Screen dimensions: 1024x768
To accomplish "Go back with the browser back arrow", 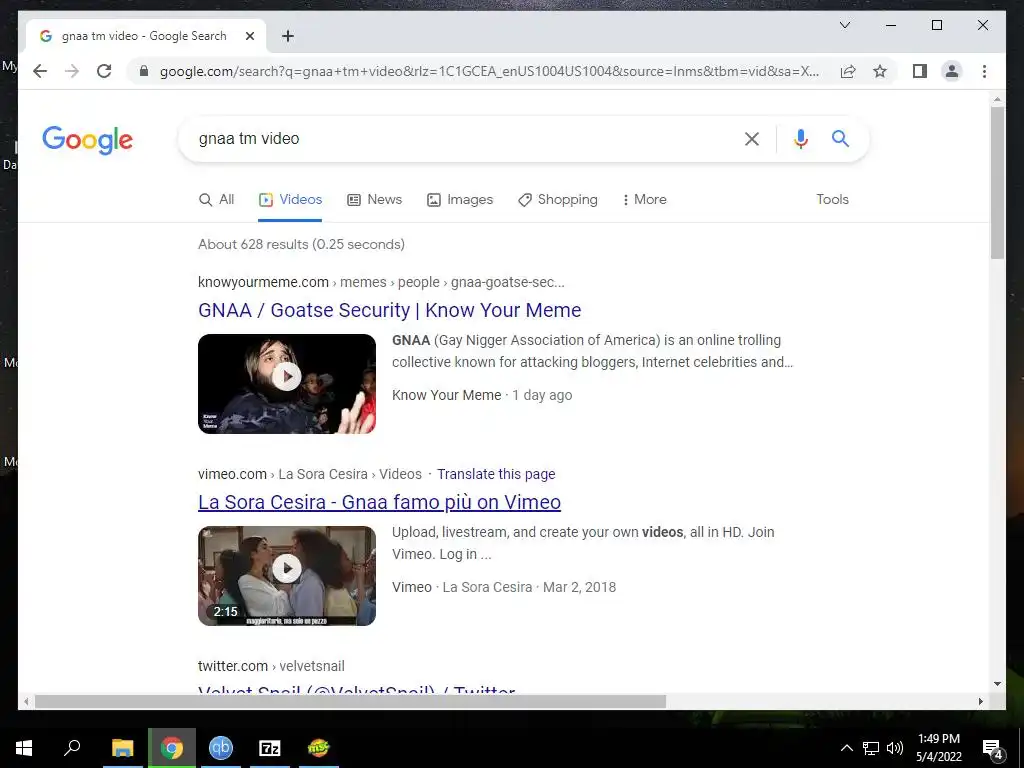I will coord(40,71).
